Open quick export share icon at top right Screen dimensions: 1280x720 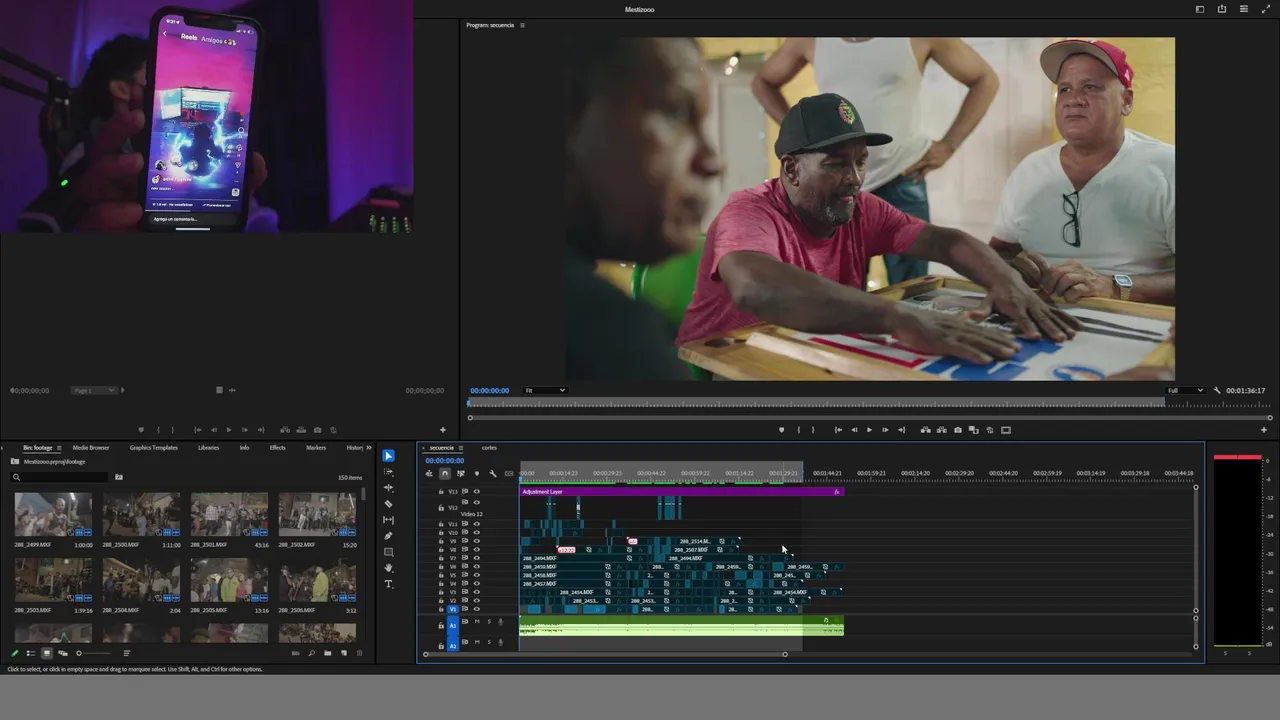pyautogui.click(x=1222, y=9)
